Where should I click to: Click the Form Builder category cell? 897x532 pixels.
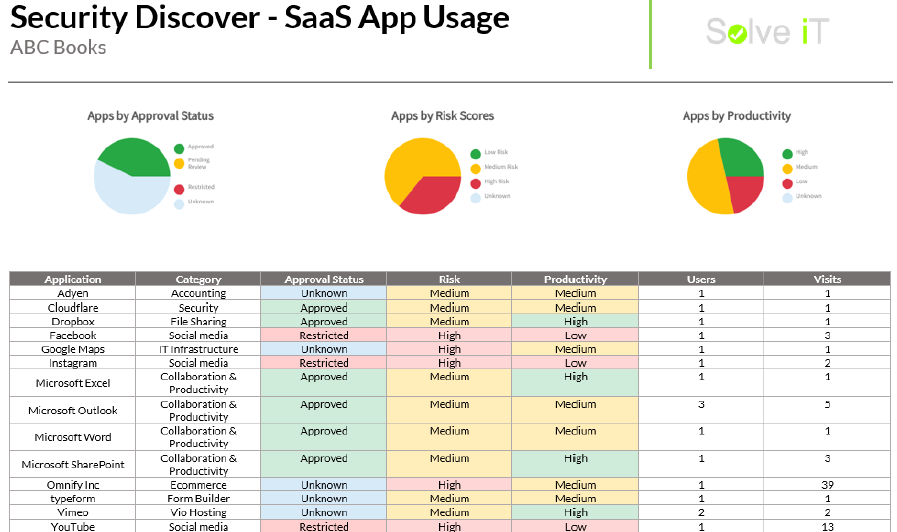pos(198,498)
